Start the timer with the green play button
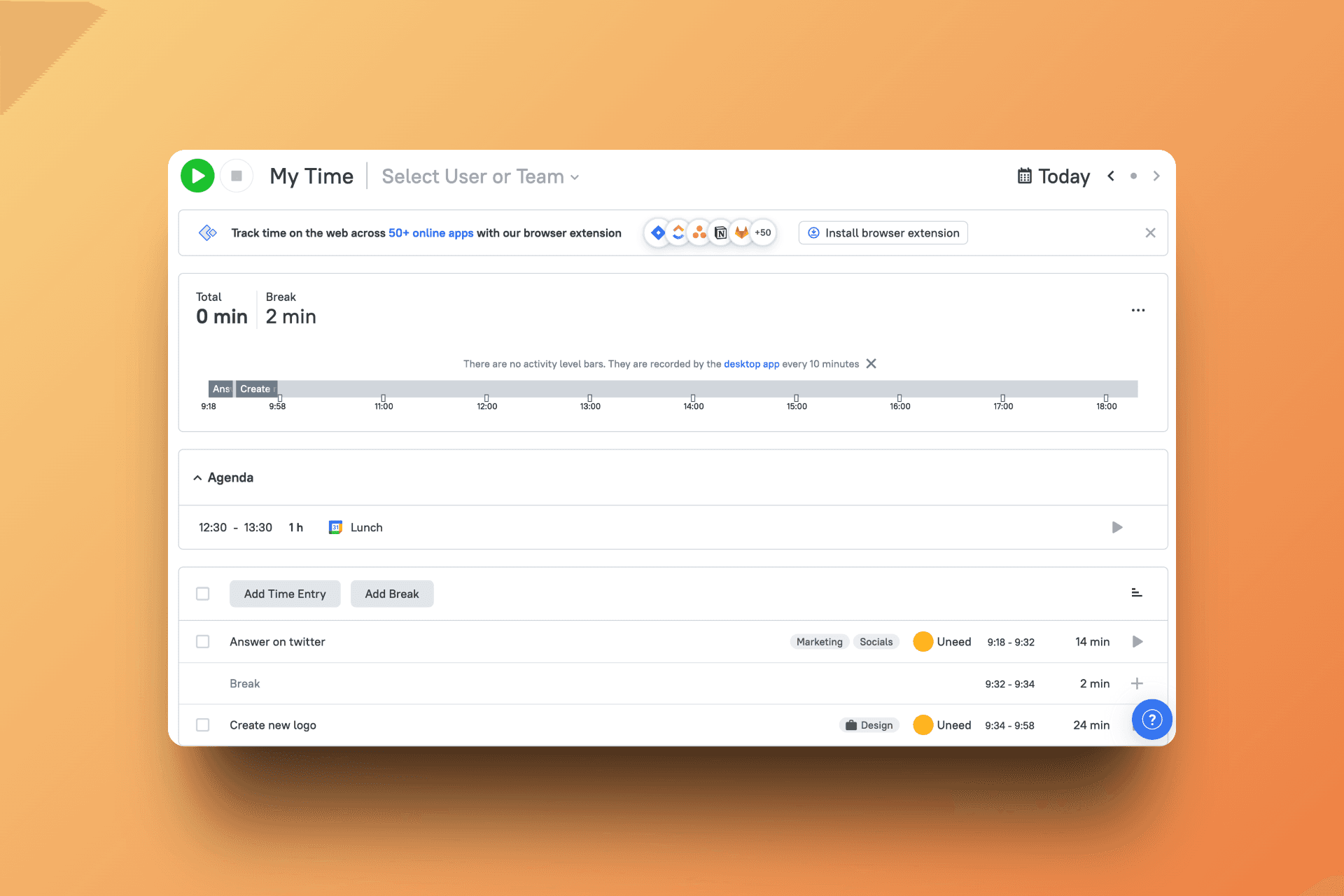 (x=197, y=175)
